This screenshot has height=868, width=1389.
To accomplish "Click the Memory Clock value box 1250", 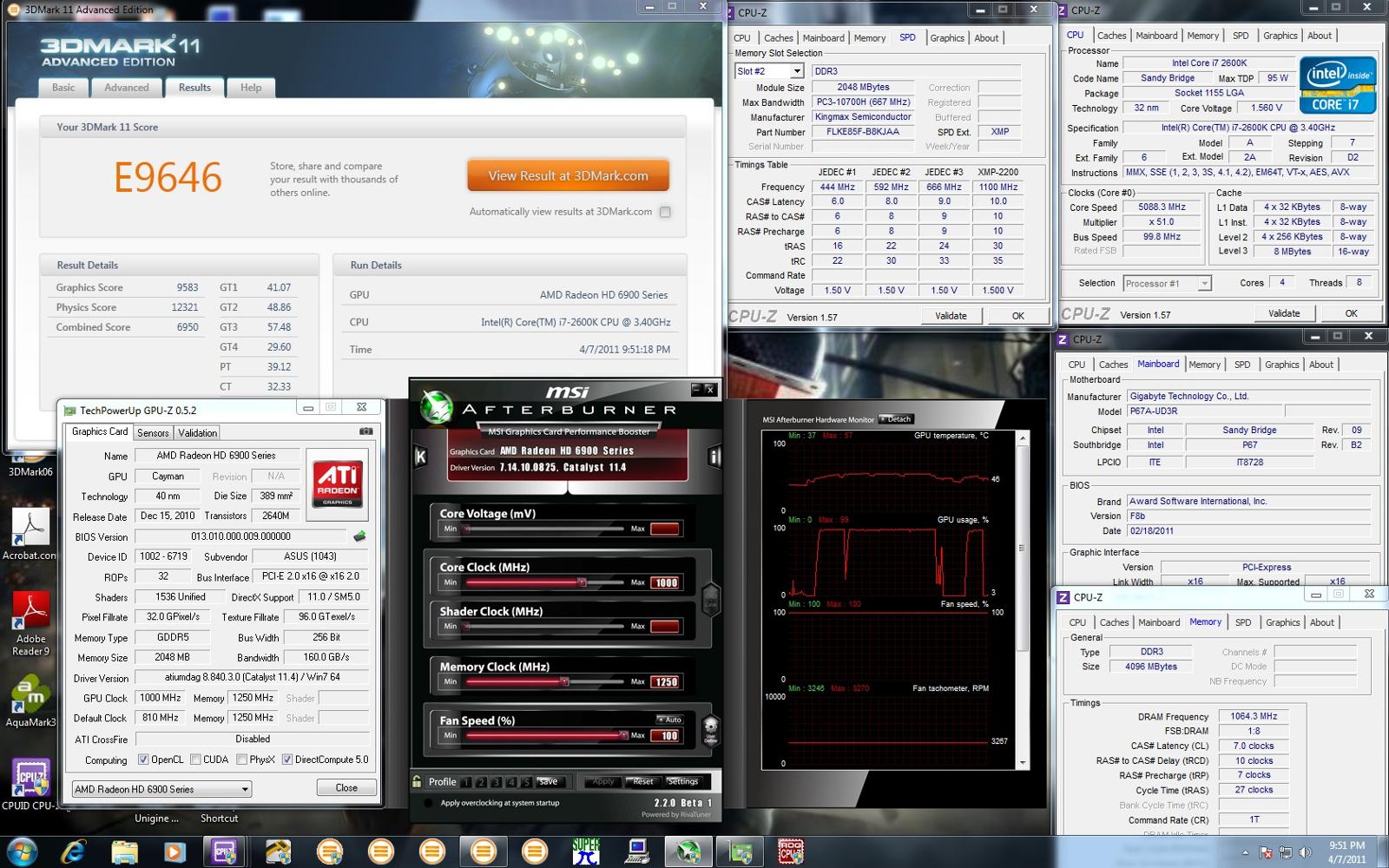I will [x=666, y=681].
